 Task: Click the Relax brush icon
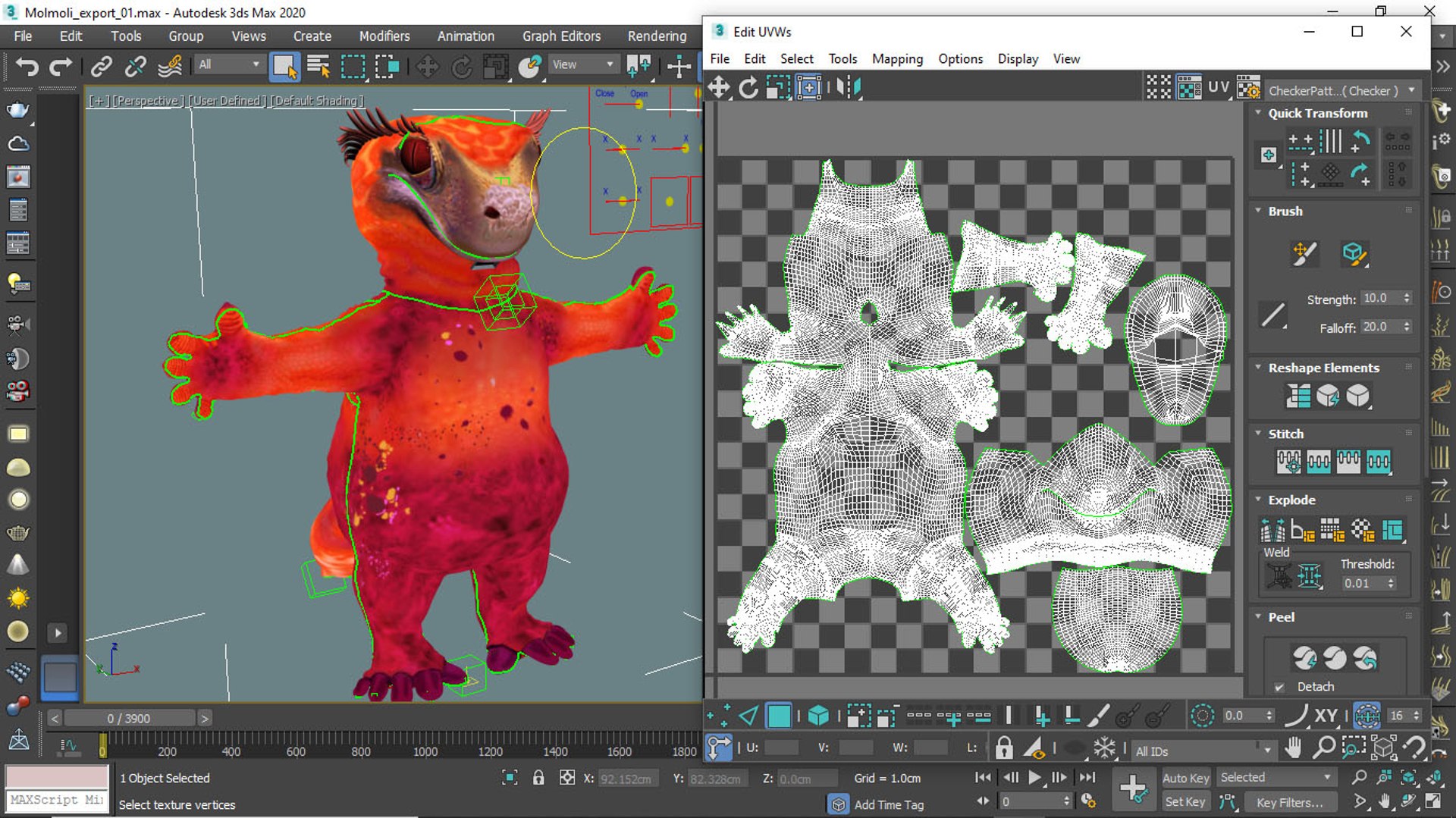(1354, 254)
